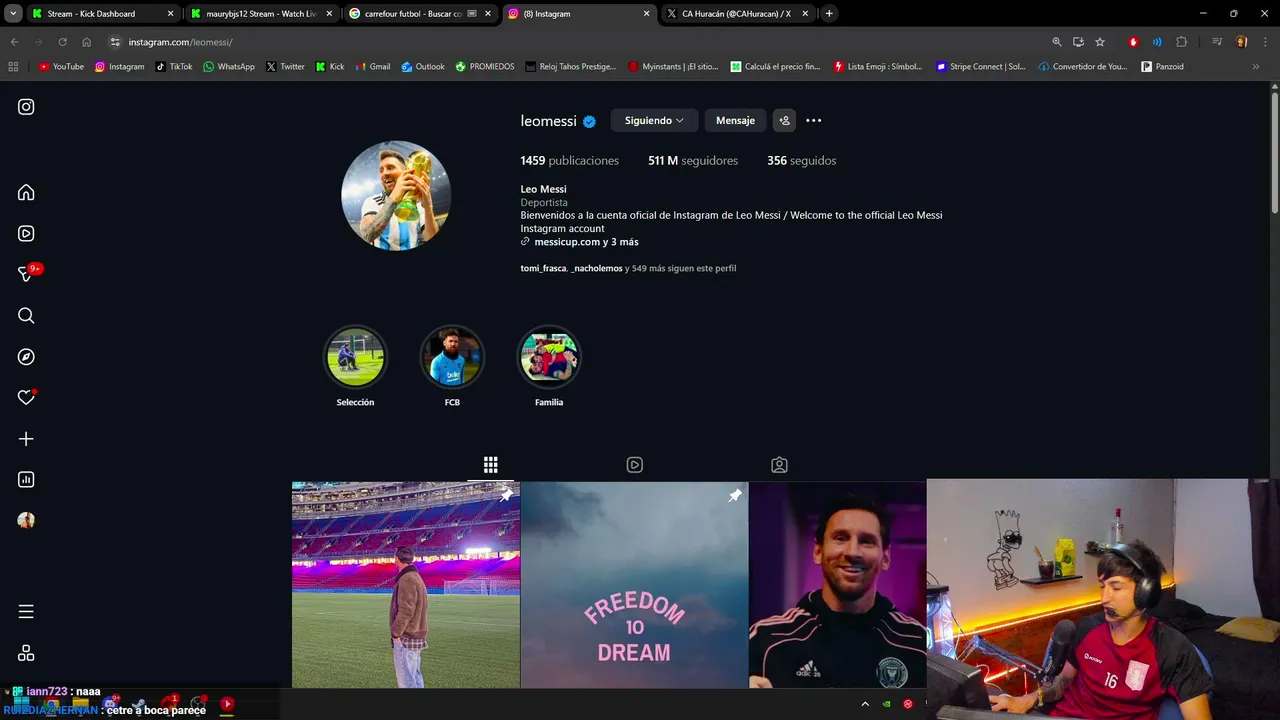View 511 M seguidores list
The height and width of the screenshot is (720, 1280).
(693, 160)
